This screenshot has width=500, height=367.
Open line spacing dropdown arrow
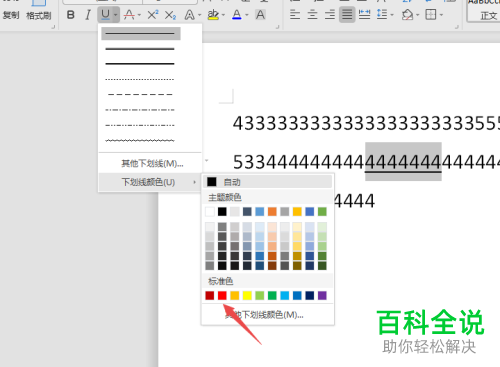(x=392, y=15)
